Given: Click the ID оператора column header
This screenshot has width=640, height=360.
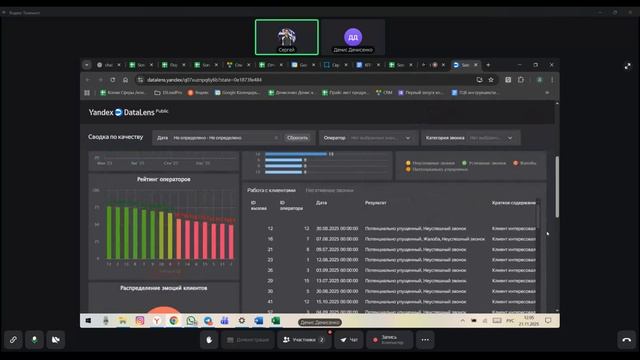Looking at the screenshot, I should (x=291, y=205).
